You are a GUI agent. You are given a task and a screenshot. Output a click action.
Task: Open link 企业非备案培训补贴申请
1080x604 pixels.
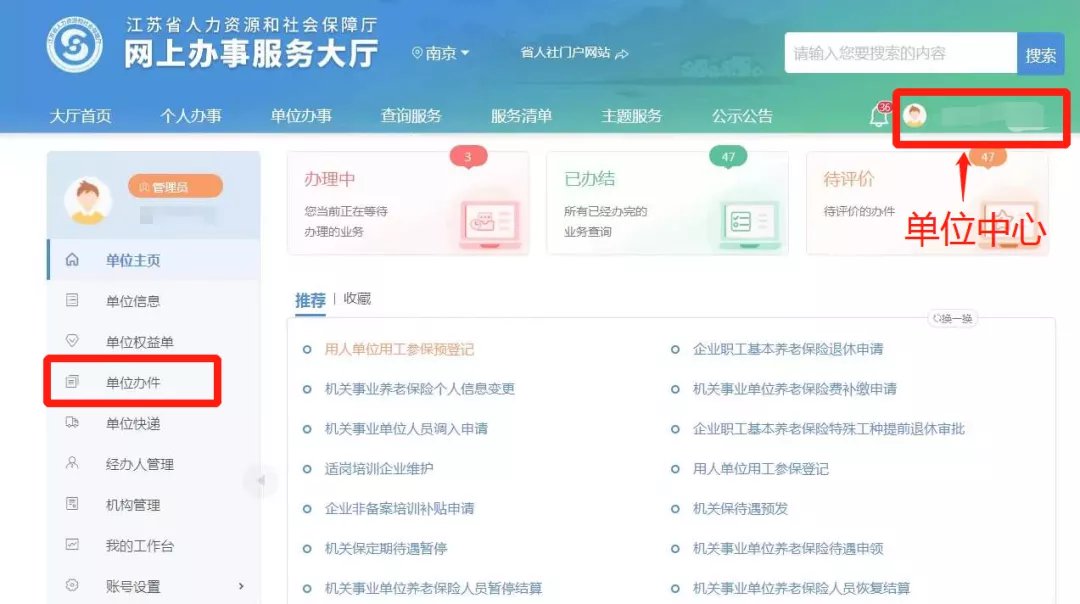pyautogui.click(x=399, y=508)
